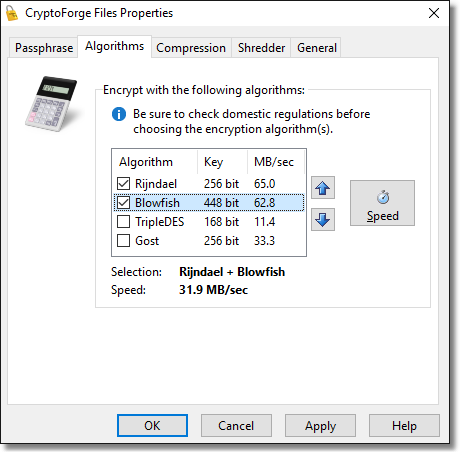Select the General tab
The width and height of the screenshot is (460, 454).
(x=317, y=48)
